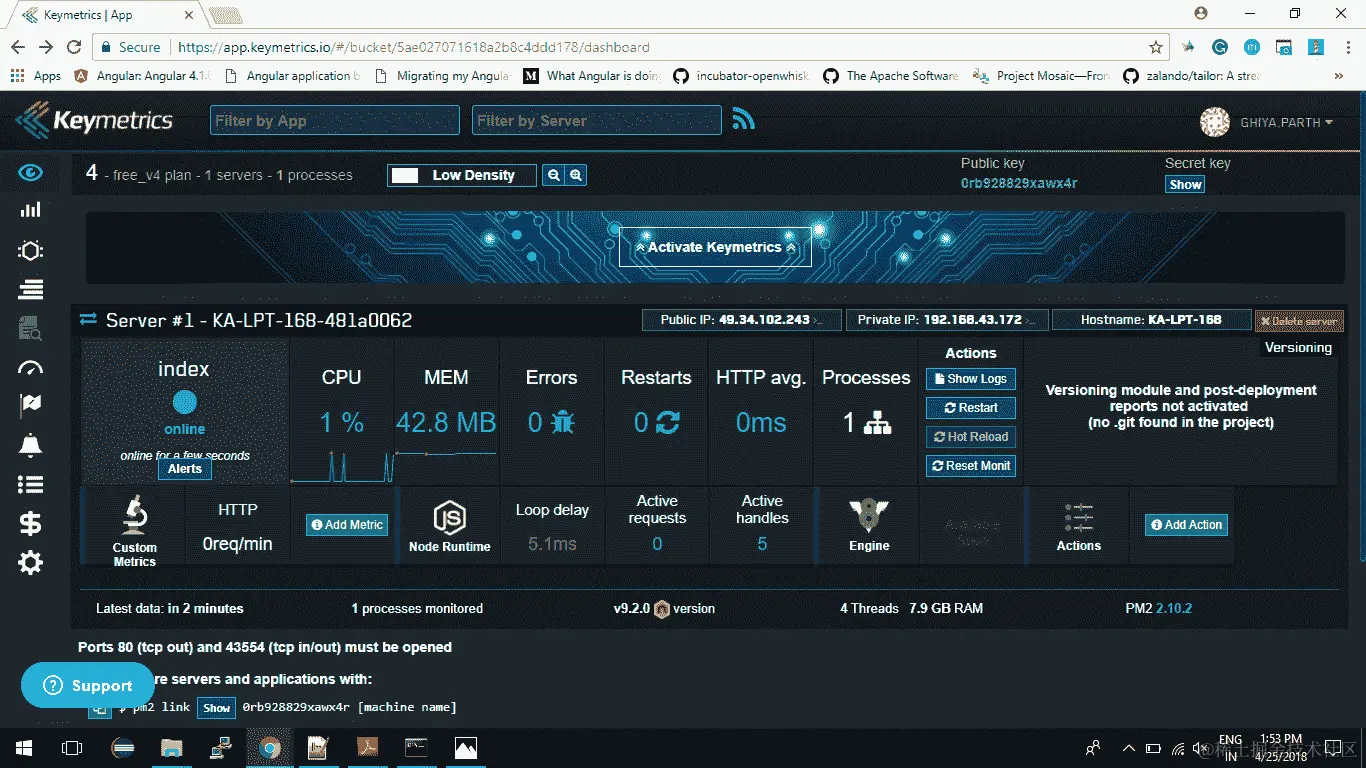
Task: Click the Node.js version hexagon icon
Action: pyautogui.click(x=661, y=608)
